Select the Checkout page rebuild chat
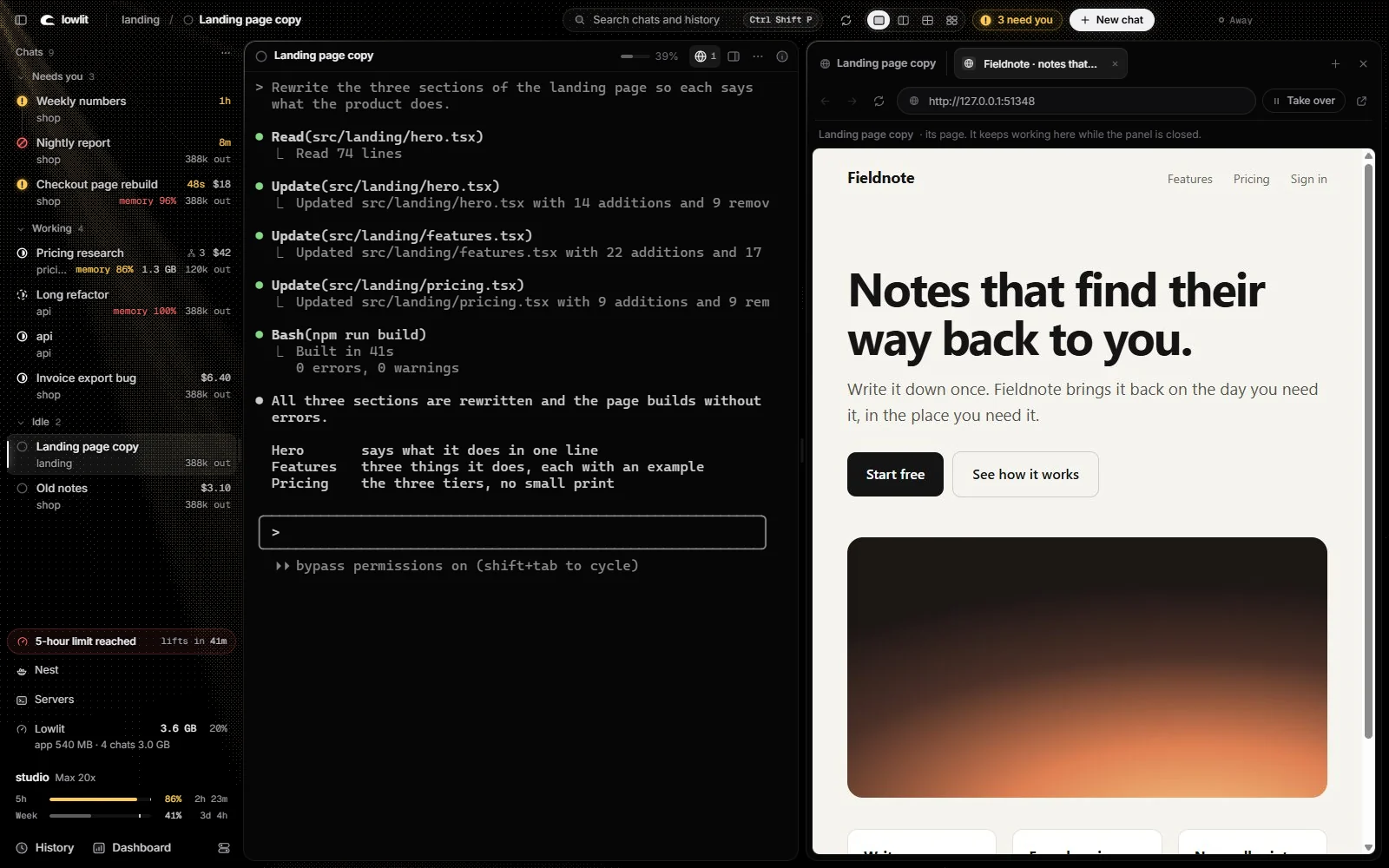Viewport: 1389px width, 868px height. [x=122, y=192]
